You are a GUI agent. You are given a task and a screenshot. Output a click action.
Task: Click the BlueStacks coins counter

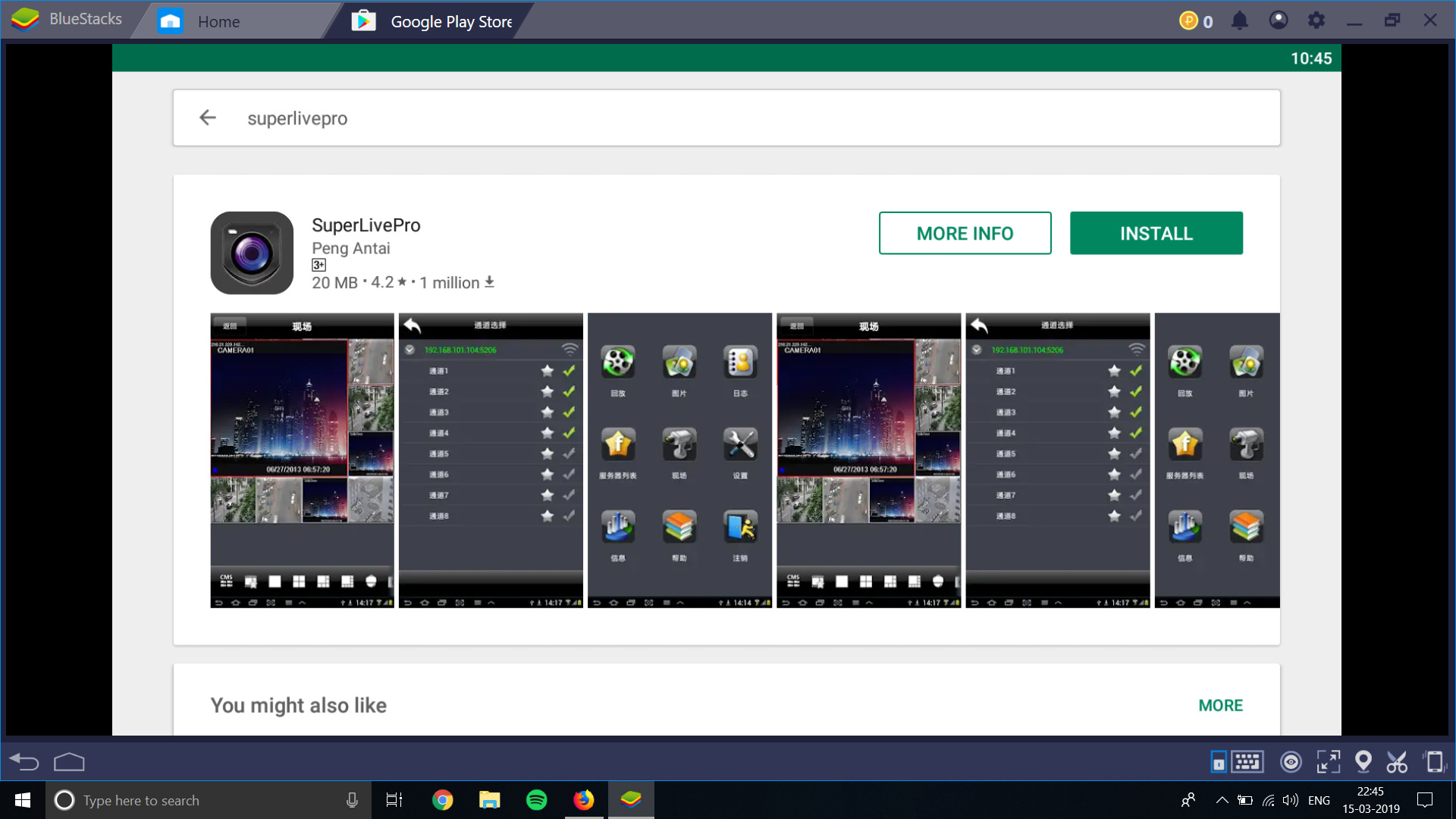(1196, 20)
